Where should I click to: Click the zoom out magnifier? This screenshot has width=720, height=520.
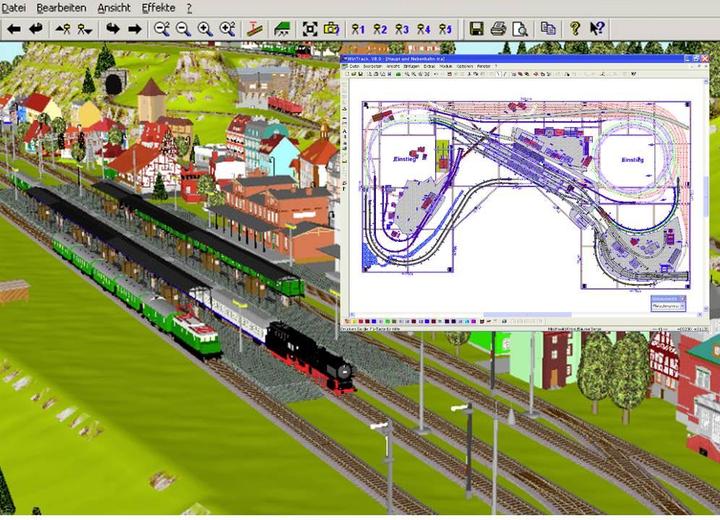coord(184,29)
